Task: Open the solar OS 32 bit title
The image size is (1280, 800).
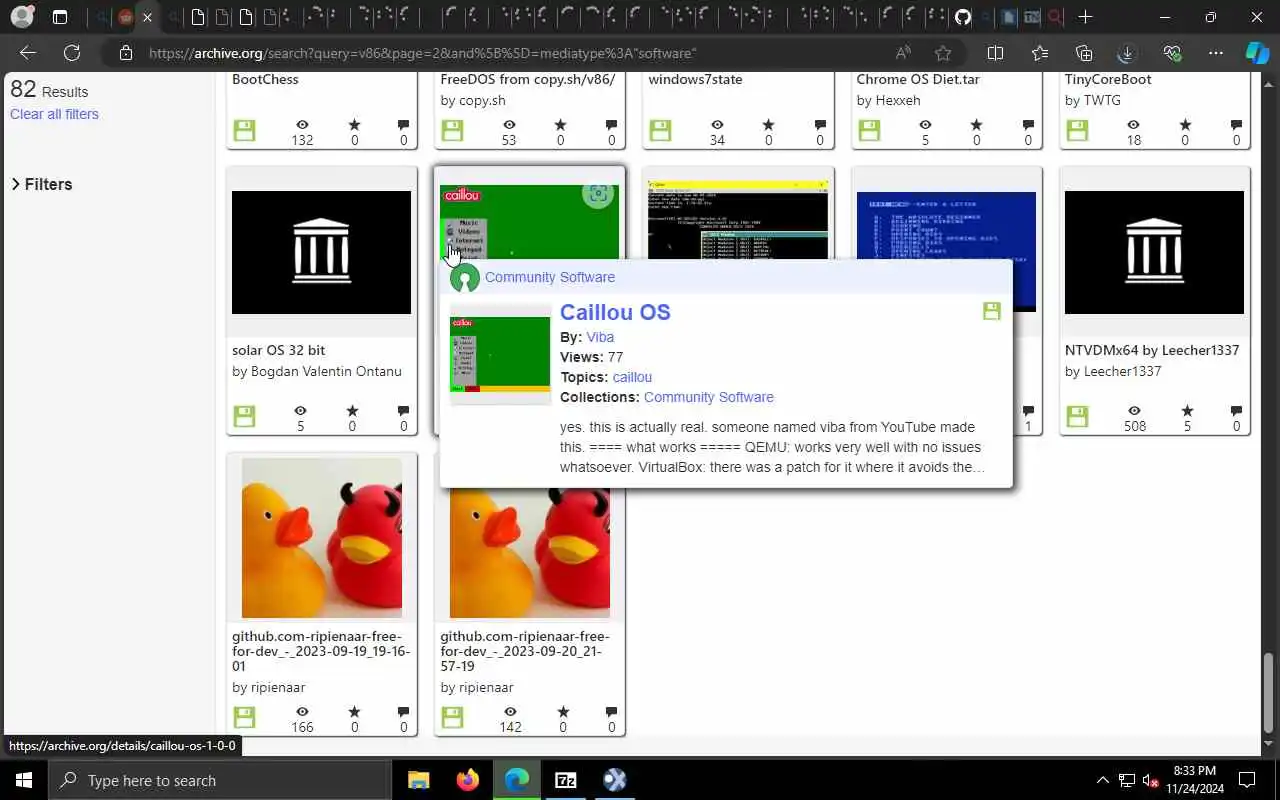Action: pyautogui.click(x=278, y=350)
